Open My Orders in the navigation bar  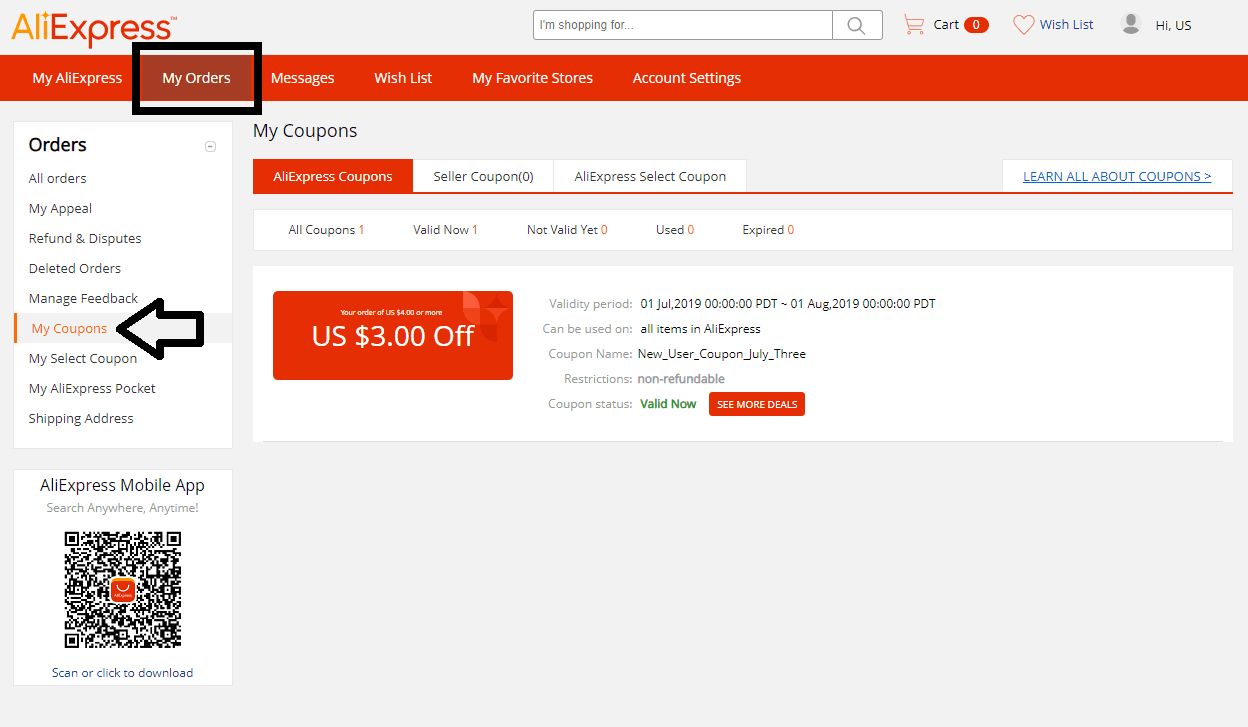tap(196, 78)
